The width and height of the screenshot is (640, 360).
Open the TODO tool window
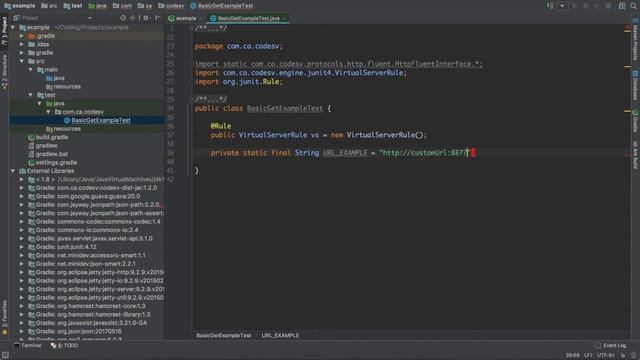pyautogui.click(x=64, y=345)
